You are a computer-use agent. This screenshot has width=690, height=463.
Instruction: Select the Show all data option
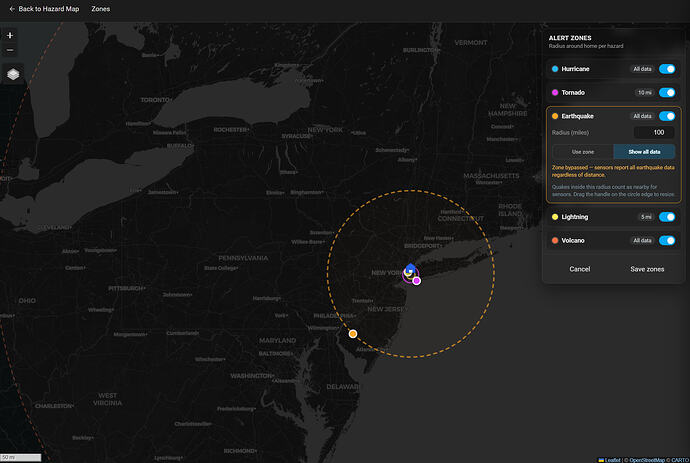[644, 152]
